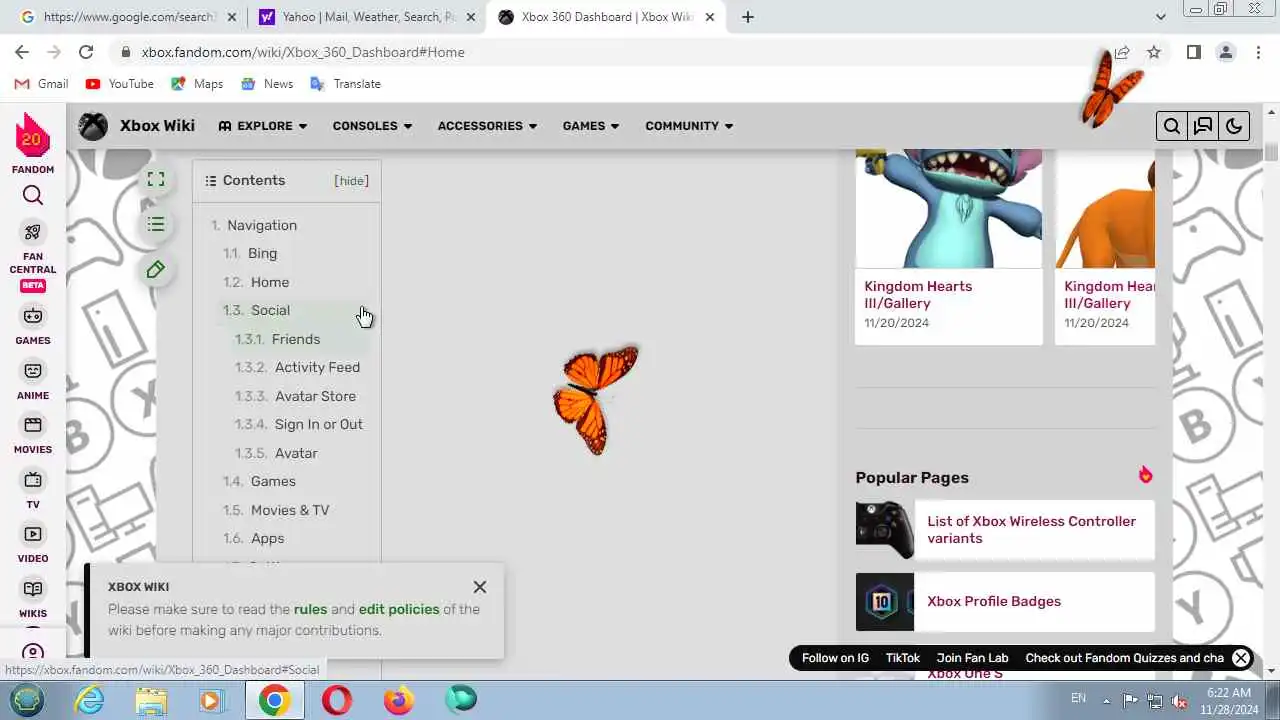
Task: Reload the page in Chrome
Action: (x=86, y=52)
